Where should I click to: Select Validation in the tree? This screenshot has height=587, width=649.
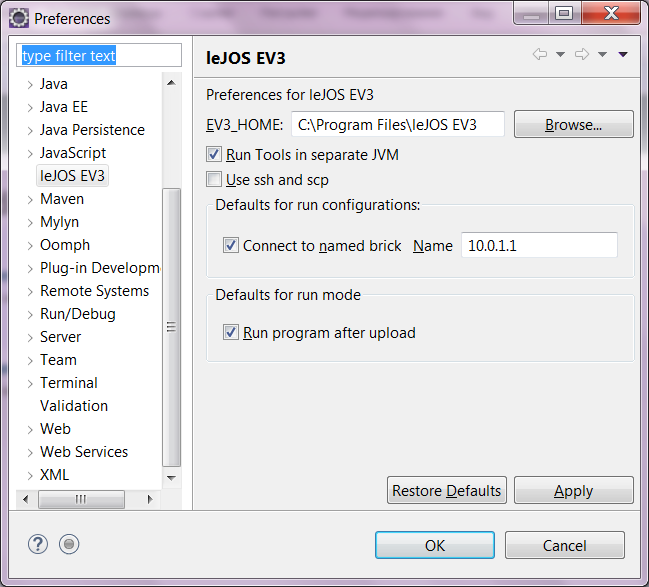74,406
